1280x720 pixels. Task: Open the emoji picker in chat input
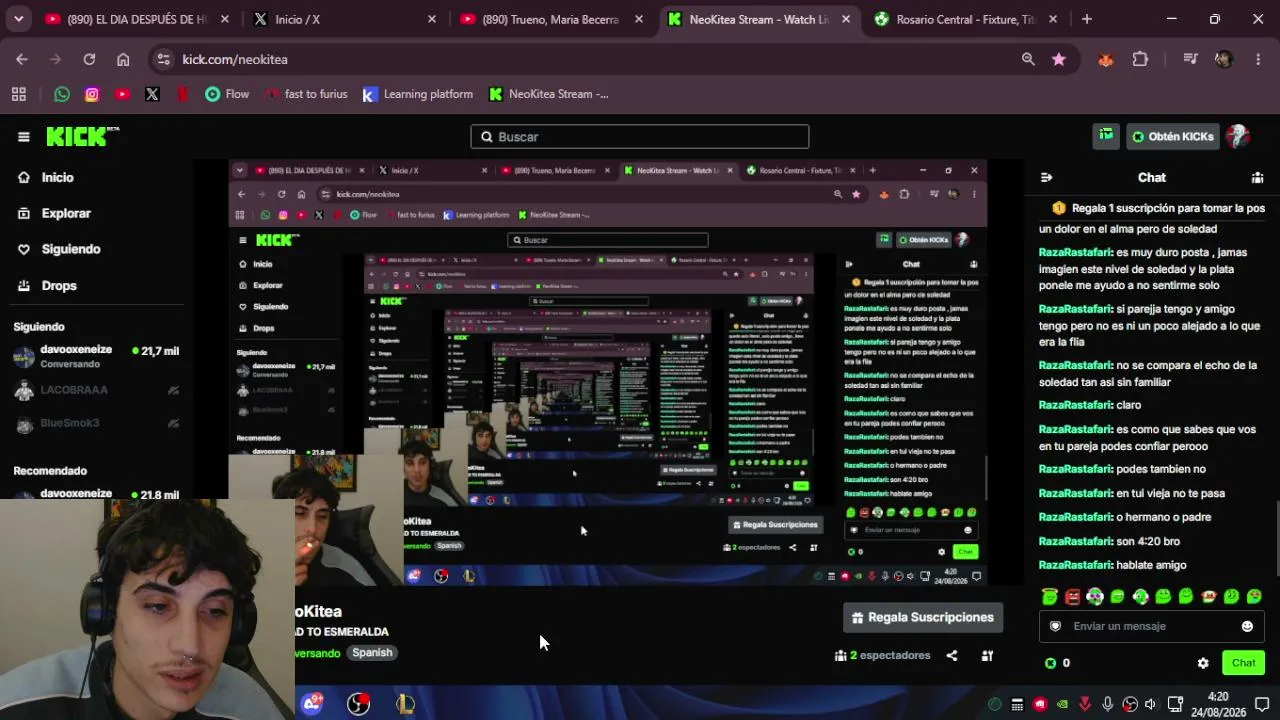point(1247,626)
